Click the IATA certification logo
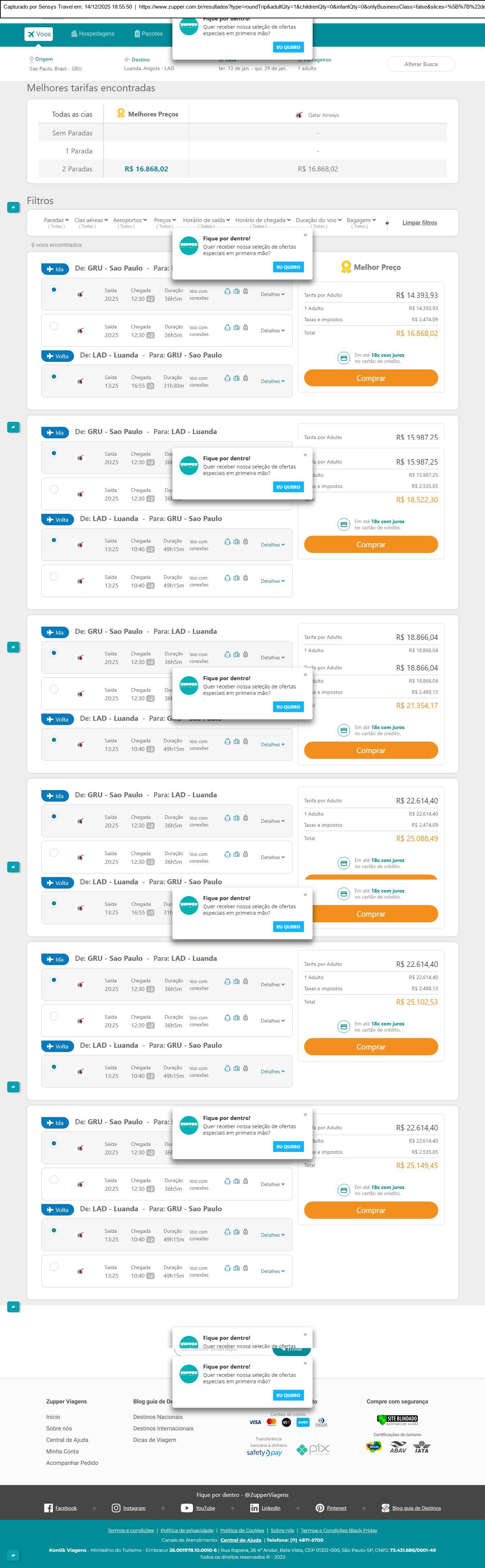485x1568 pixels. (421, 1448)
